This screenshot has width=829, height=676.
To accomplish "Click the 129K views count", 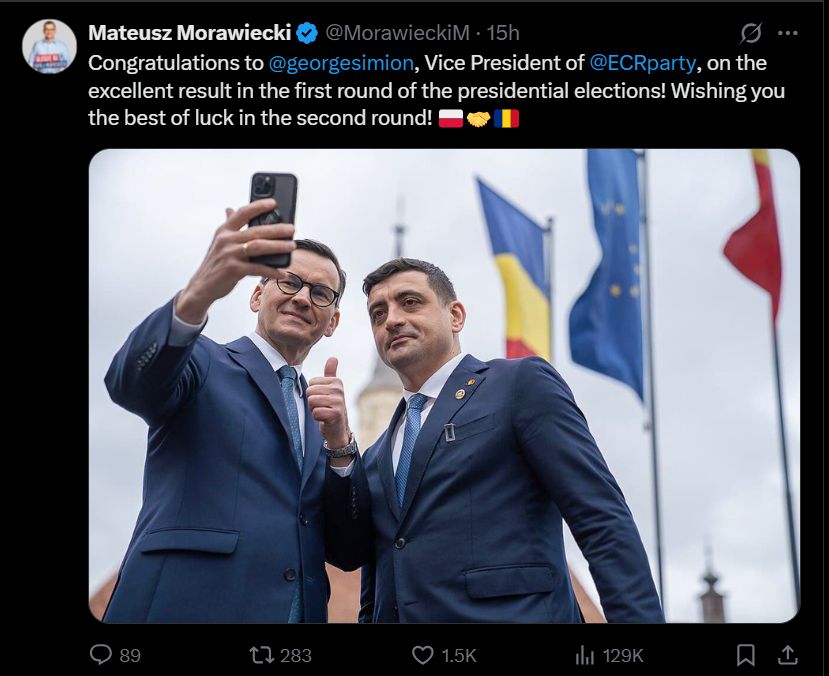I will coord(623,656).
